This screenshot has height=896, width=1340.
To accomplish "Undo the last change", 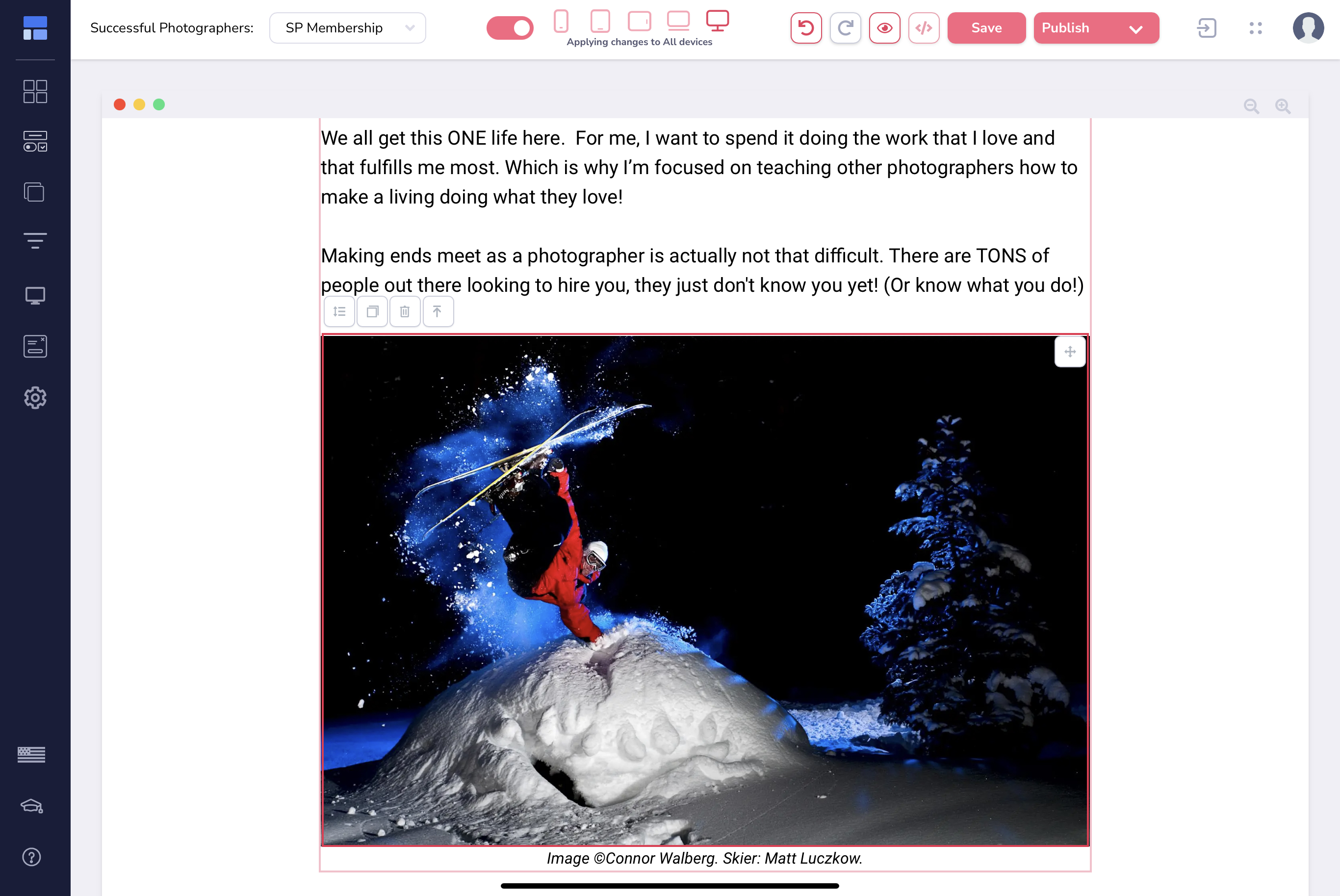I will [x=806, y=28].
